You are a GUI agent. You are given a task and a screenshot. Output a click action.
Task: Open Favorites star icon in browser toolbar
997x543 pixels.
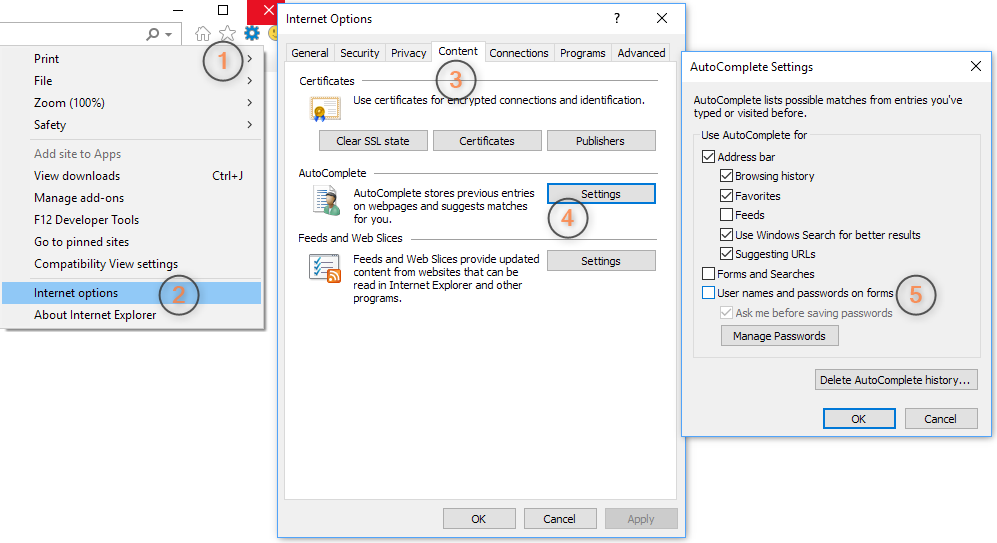click(227, 33)
